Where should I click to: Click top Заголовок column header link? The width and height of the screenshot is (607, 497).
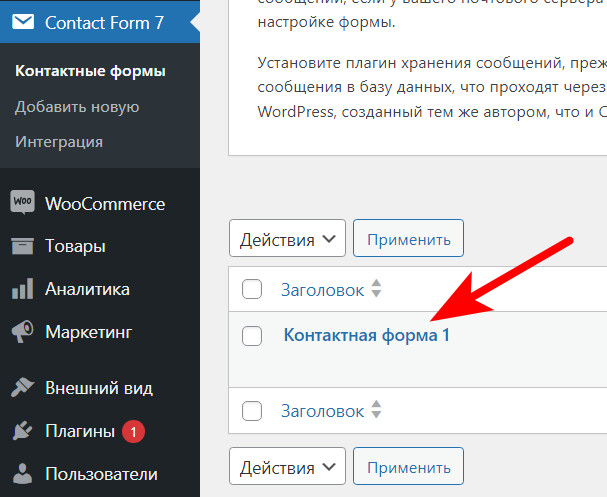(322, 290)
